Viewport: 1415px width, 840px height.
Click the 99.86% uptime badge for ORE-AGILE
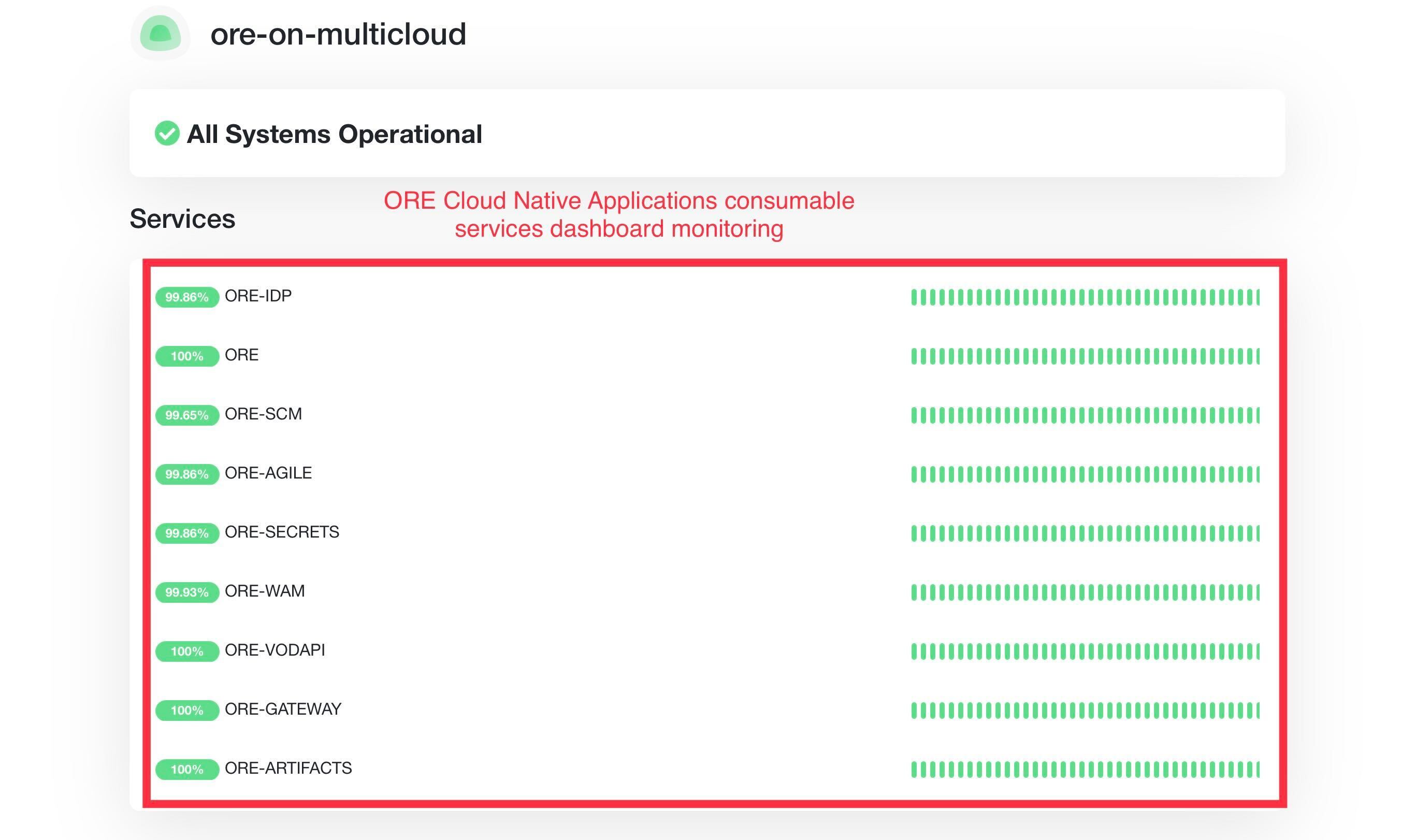187,474
